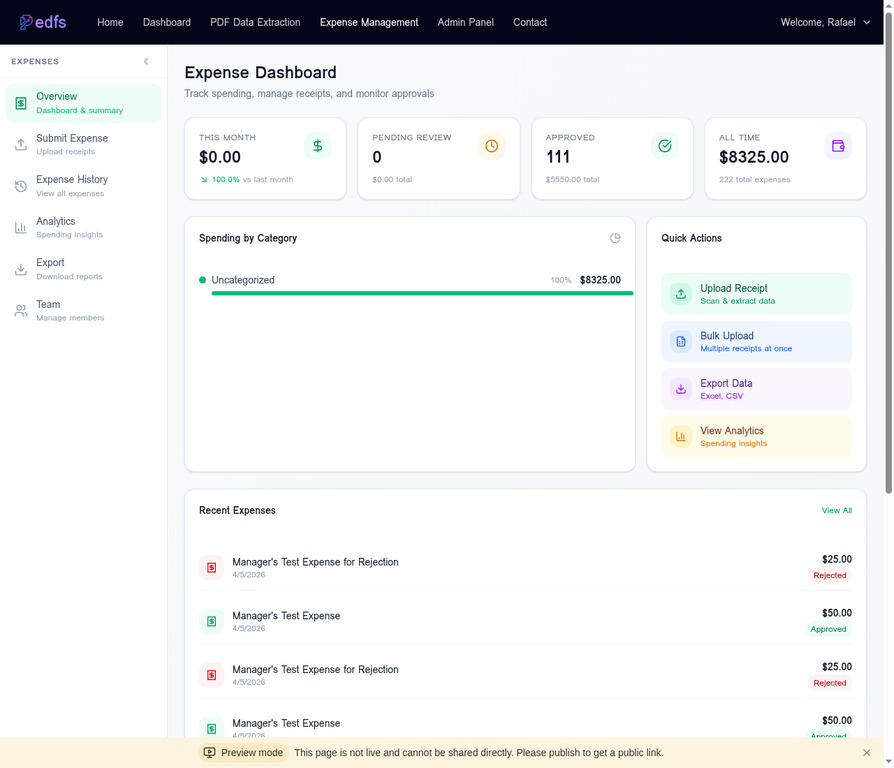The image size is (894, 768).
Task: Click the View Analytics chart icon
Action: (x=681, y=436)
